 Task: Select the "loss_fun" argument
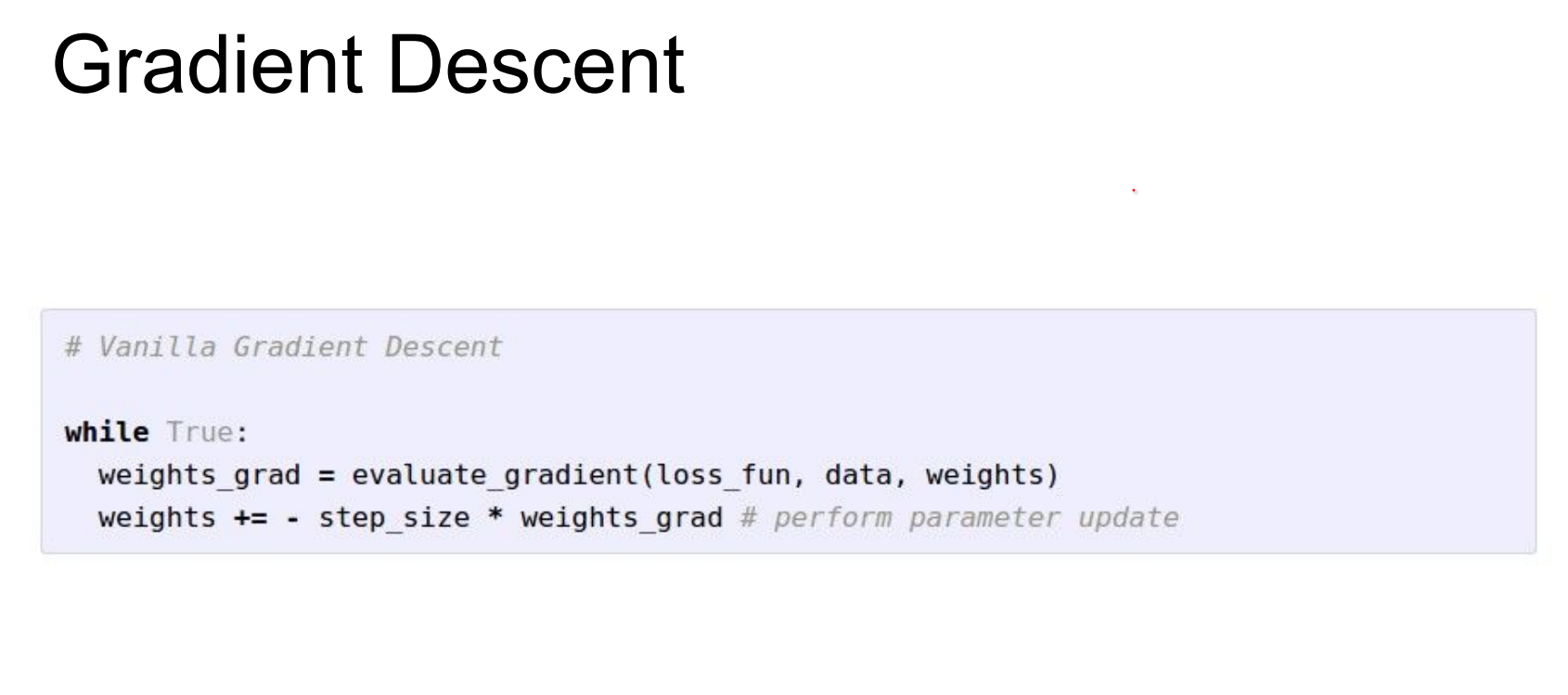click(x=723, y=475)
